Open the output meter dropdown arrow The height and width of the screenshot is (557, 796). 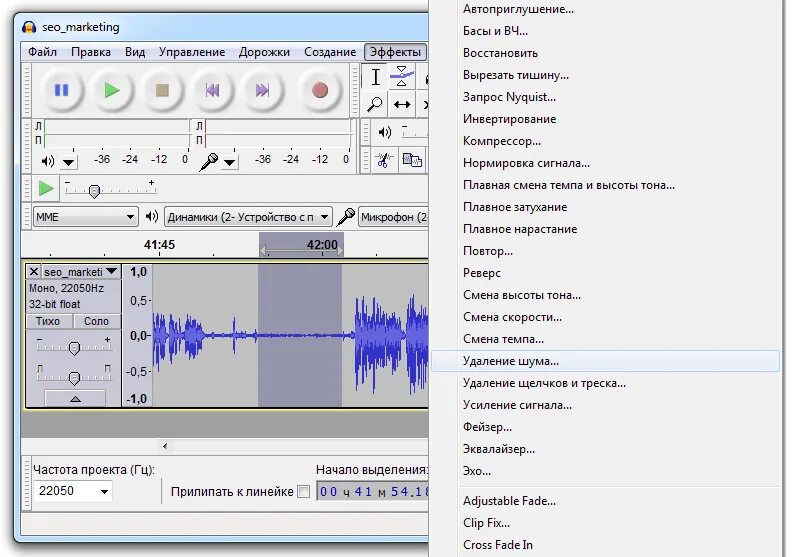[69, 162]
